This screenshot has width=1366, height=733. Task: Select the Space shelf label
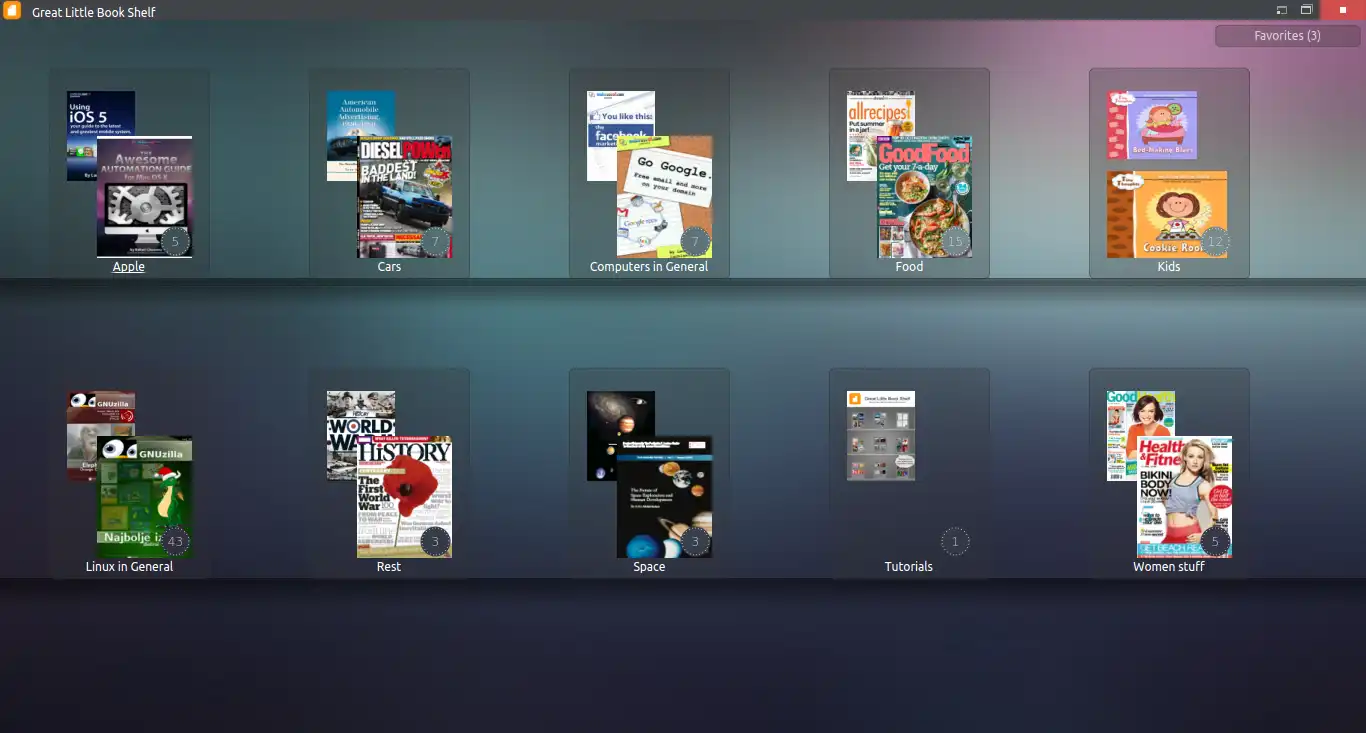(x=649, y=567)
